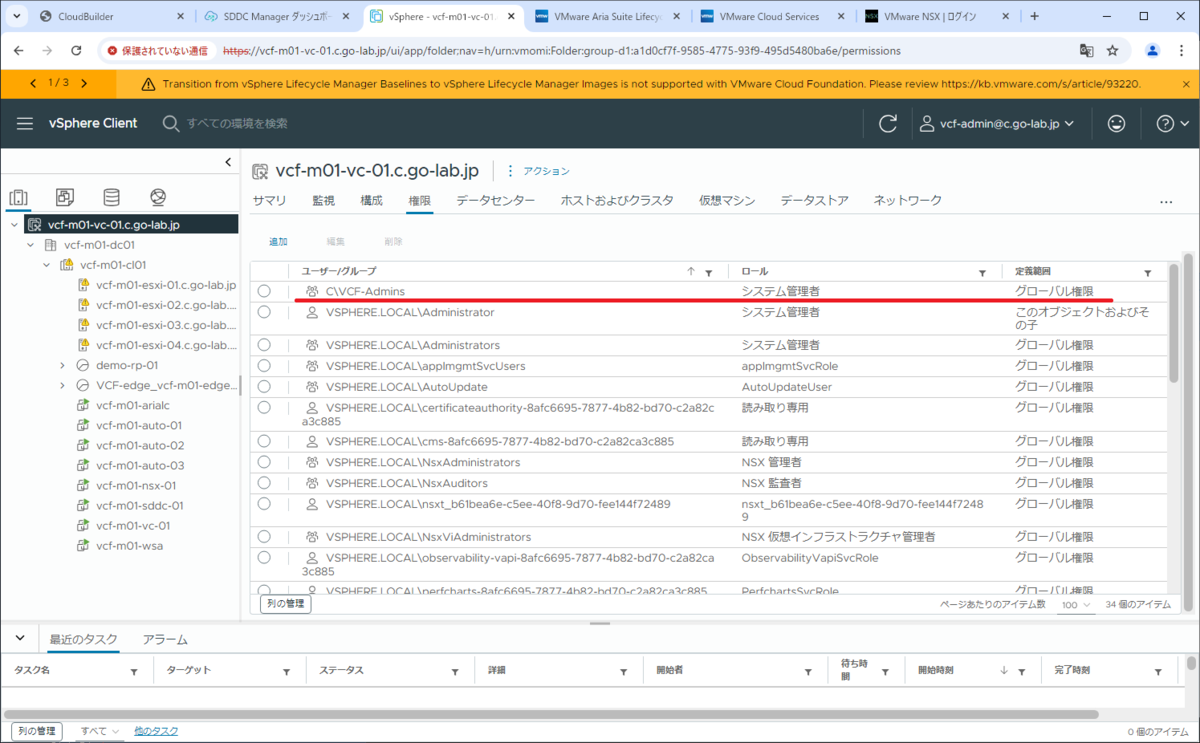Expand the VCF-edge_vcf-m01-edge resource pool
Screen dimensions: 1200x743
tap(62, 385)
